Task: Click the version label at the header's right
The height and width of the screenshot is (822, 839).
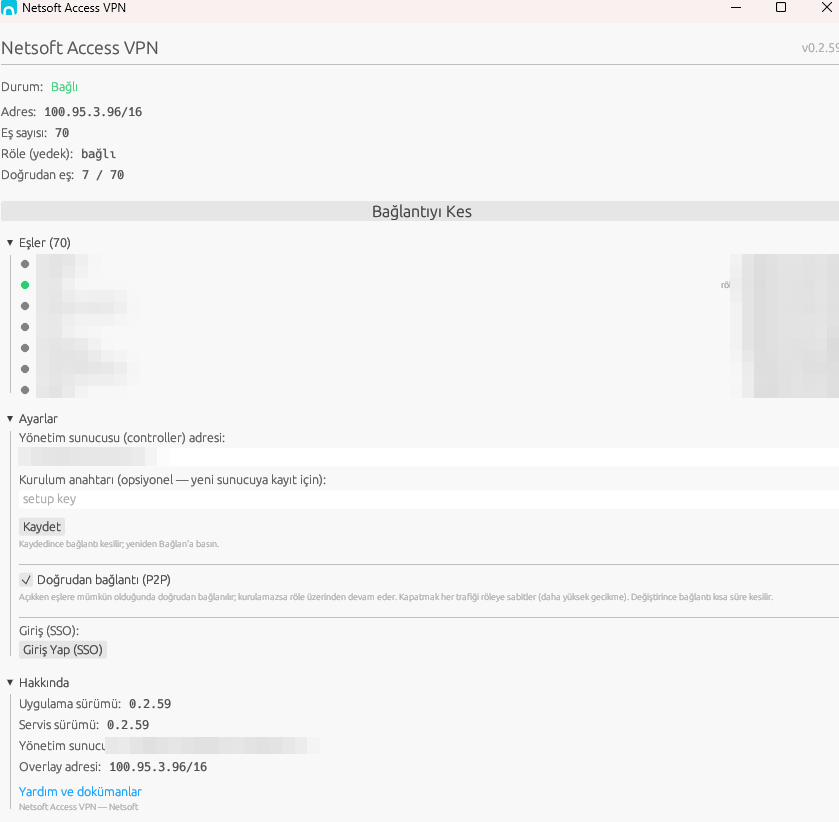Action: click(x=820, y=48)
